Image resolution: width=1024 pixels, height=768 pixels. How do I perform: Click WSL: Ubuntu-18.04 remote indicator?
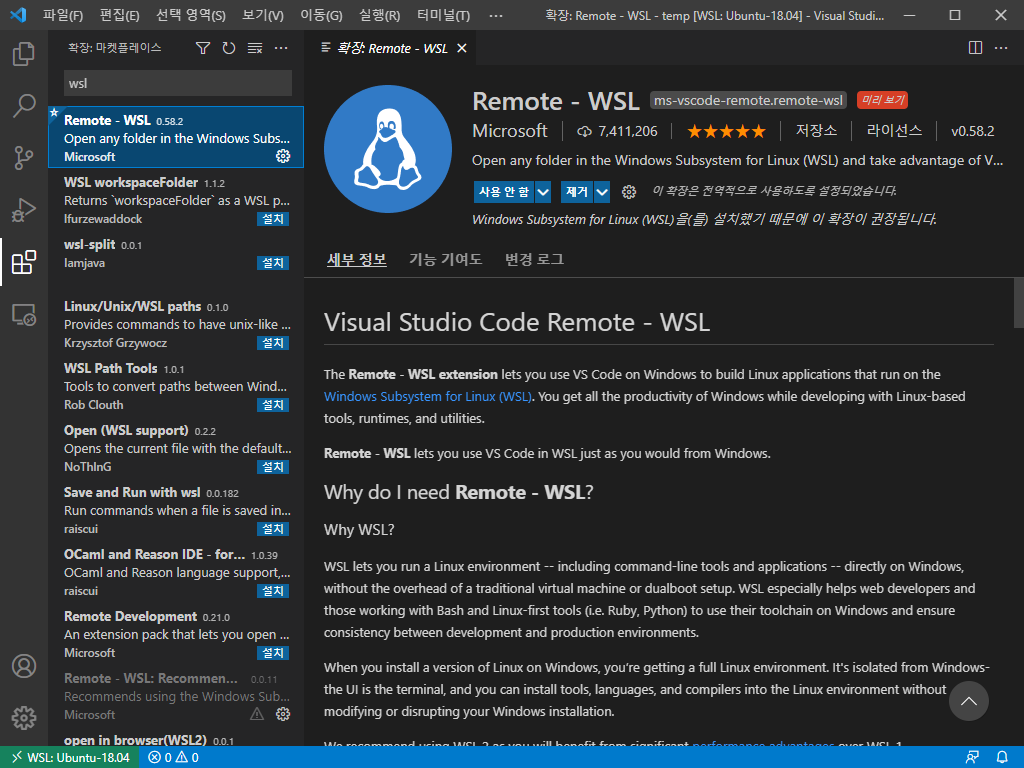coord(71,758)
